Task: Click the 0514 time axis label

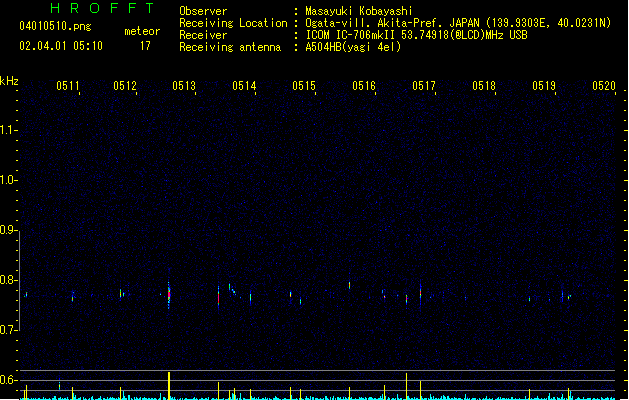Action: pyautogui.click(x=244, y=86)
